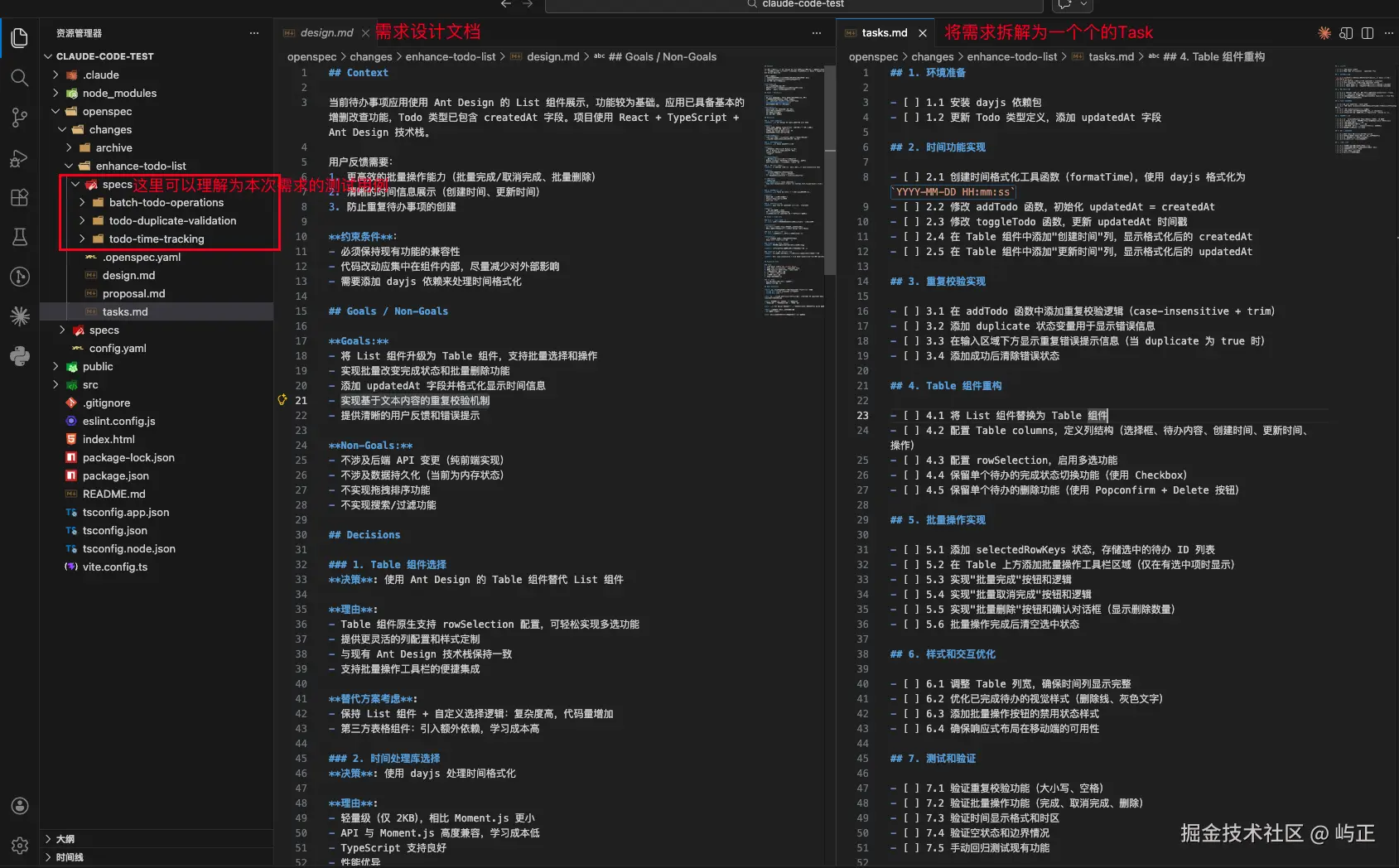Open the Source Control view

point(20,118)
